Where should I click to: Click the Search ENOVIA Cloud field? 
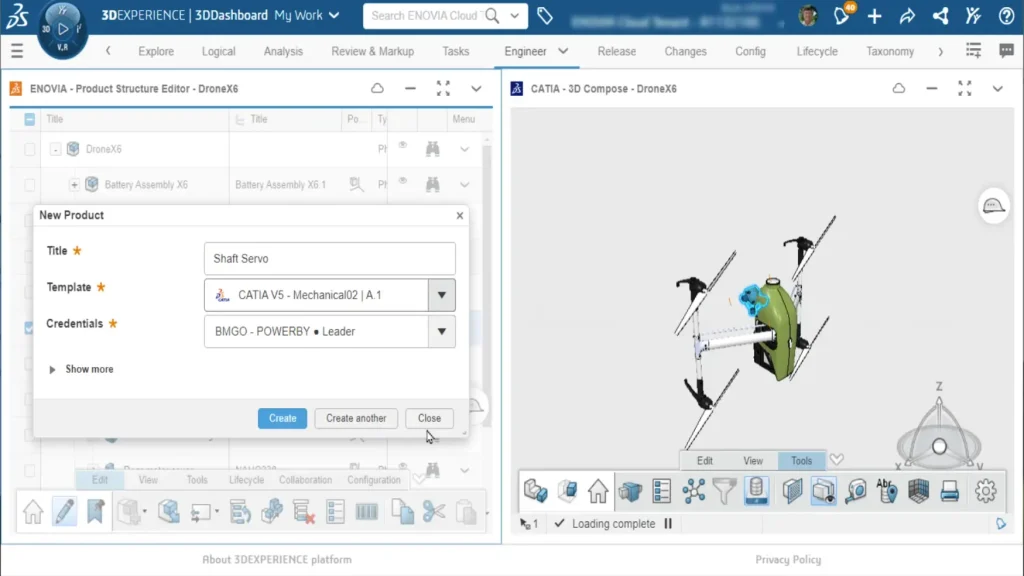425,16
